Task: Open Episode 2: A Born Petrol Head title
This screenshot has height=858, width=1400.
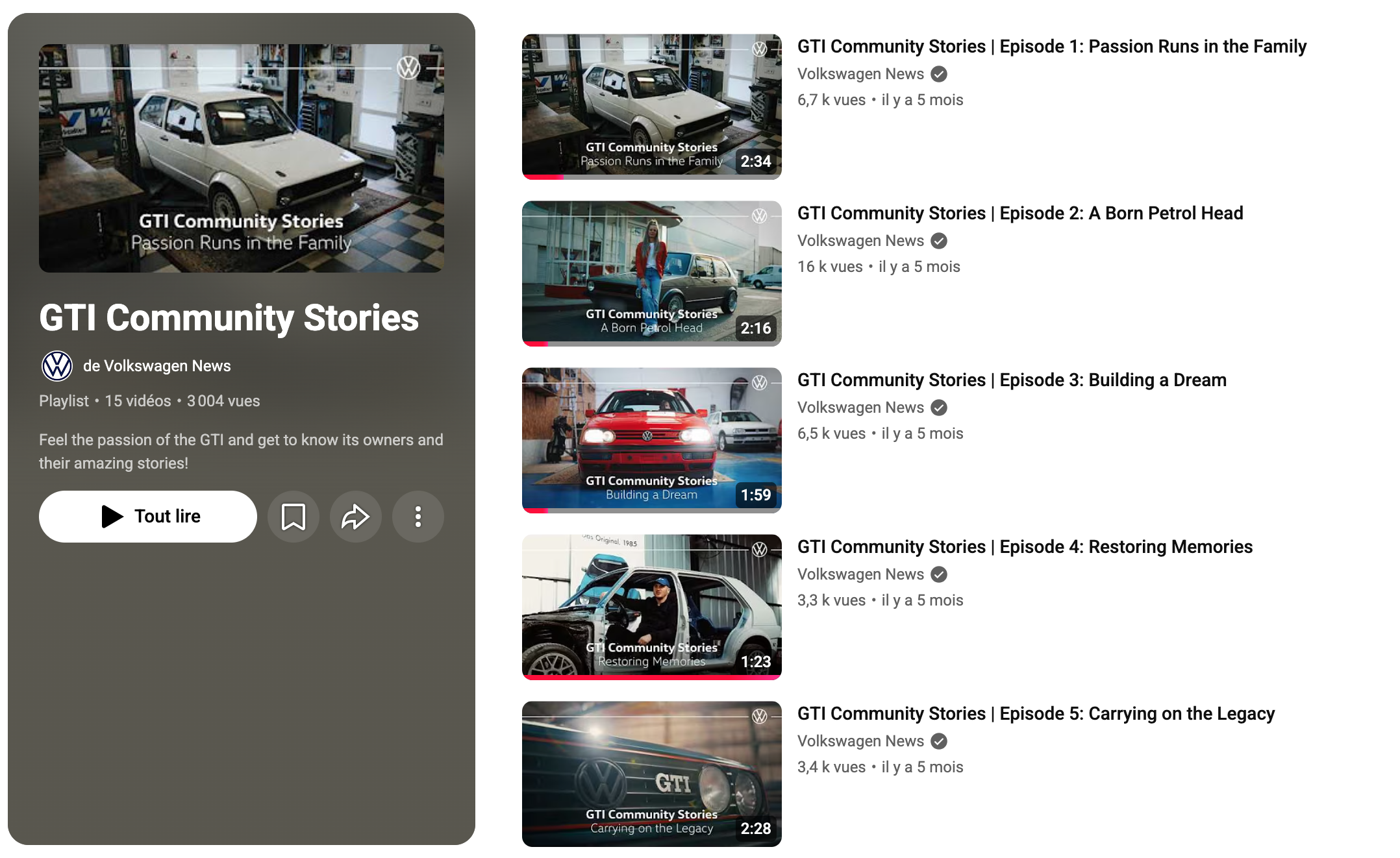Action: (x=1020, y=214)
